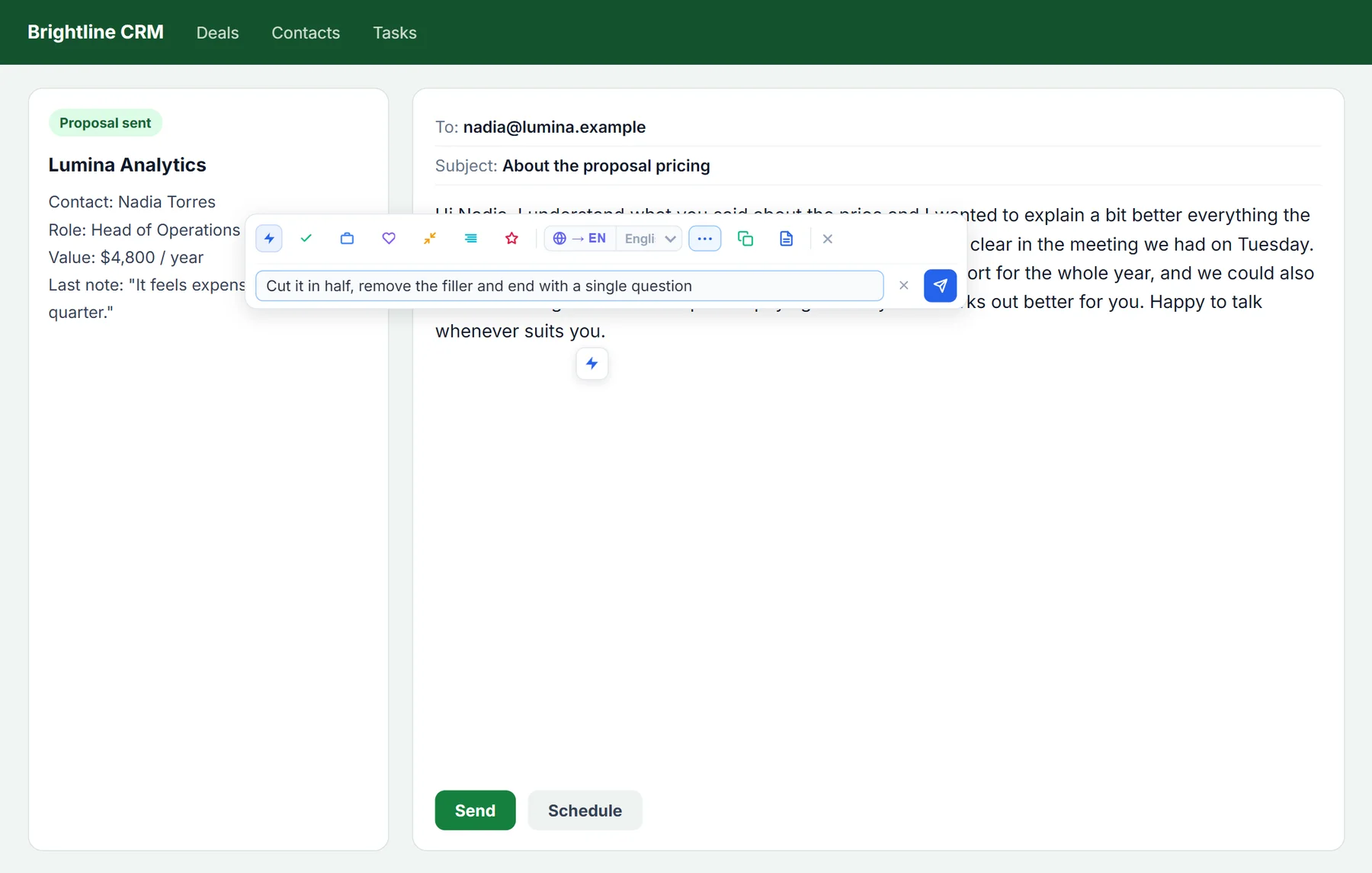Click the floating lightning button below the email

click(592, 364)
